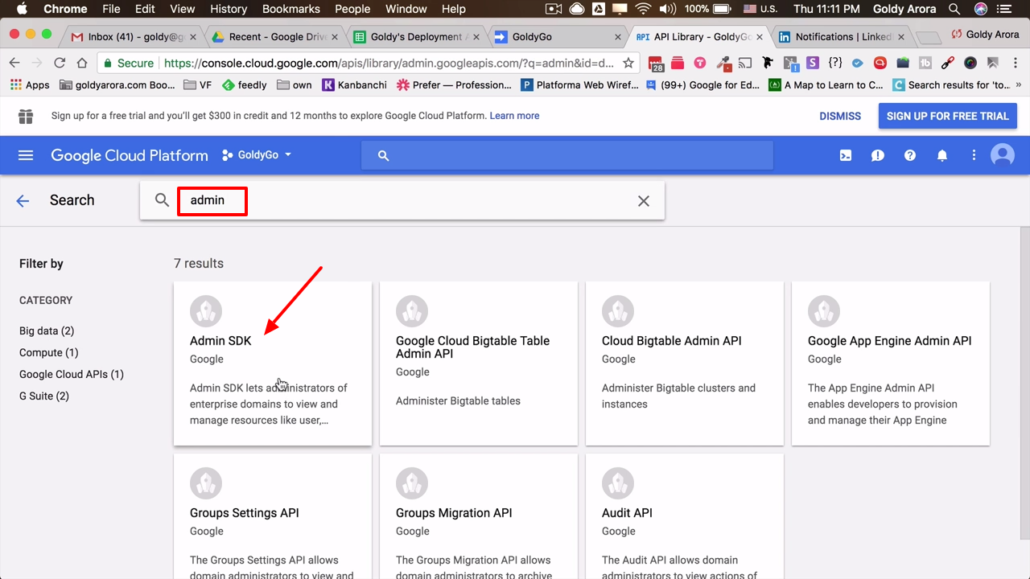The width and height of the screenshot is (1030, 579).
Task: Click the Audit API card icon
Action: pos(617,483)
